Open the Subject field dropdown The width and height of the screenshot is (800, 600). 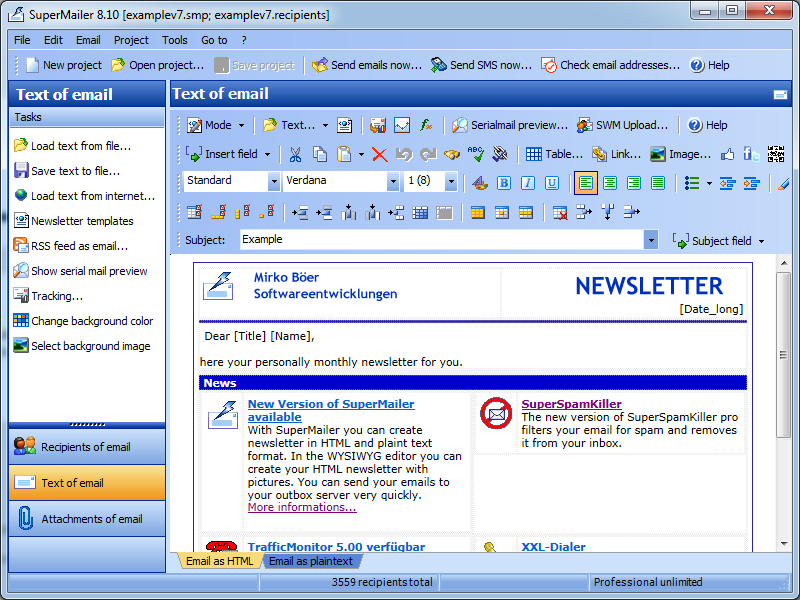click(718, 241)
